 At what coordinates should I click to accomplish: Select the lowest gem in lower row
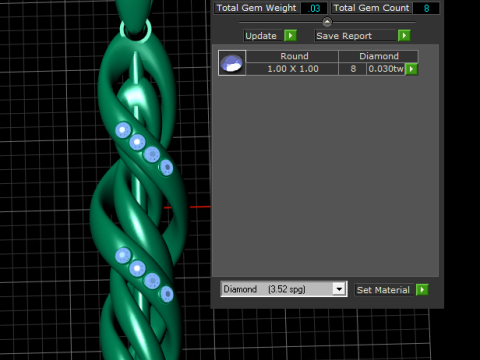point(167,294)
